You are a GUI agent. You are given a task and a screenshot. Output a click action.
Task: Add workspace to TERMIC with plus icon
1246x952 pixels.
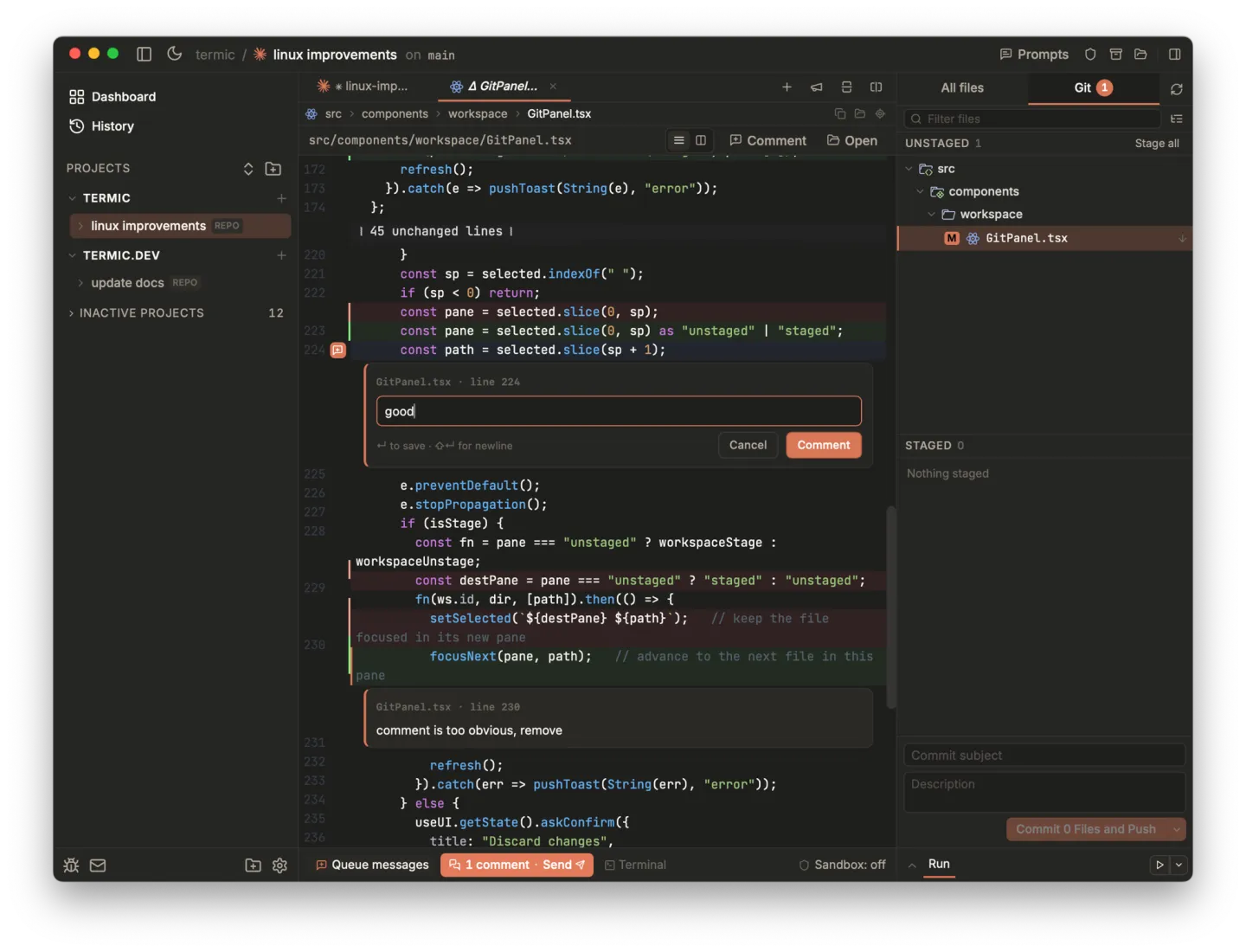(x=281, y=198)
